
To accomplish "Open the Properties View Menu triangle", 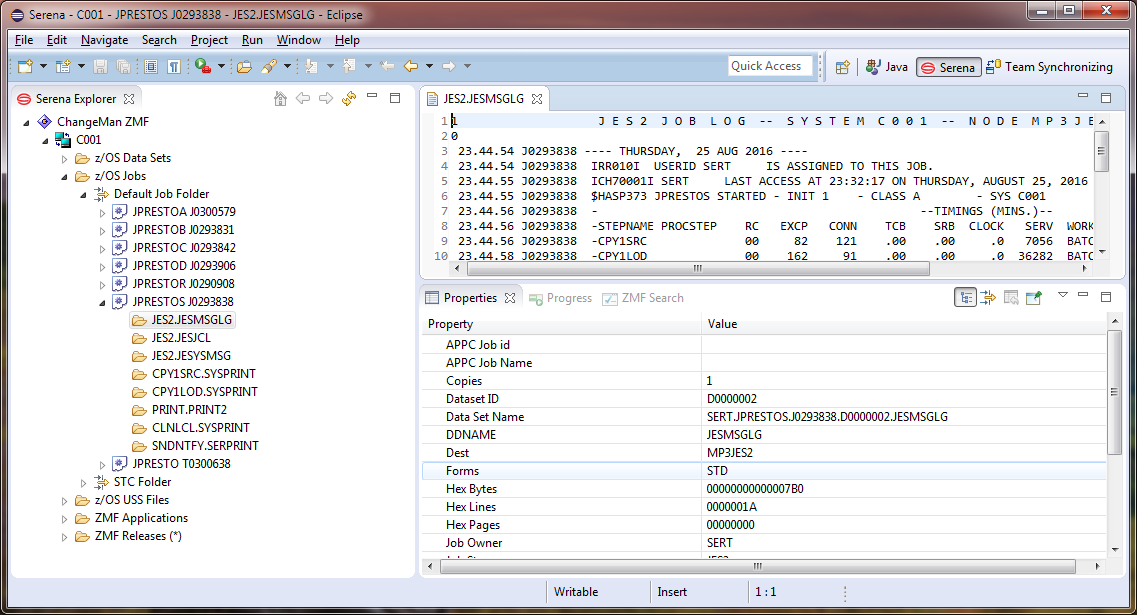I will 1062,295.
